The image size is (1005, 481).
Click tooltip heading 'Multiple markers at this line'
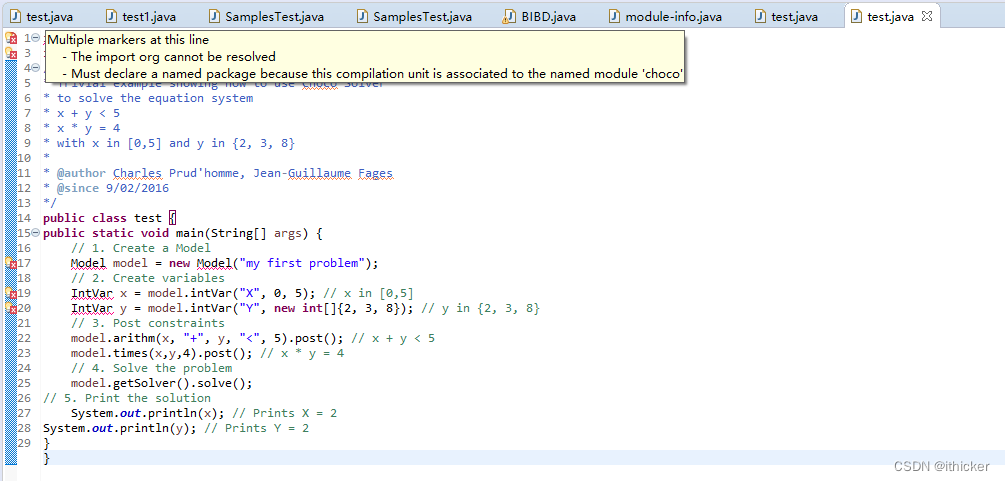(x=128, y=40)
